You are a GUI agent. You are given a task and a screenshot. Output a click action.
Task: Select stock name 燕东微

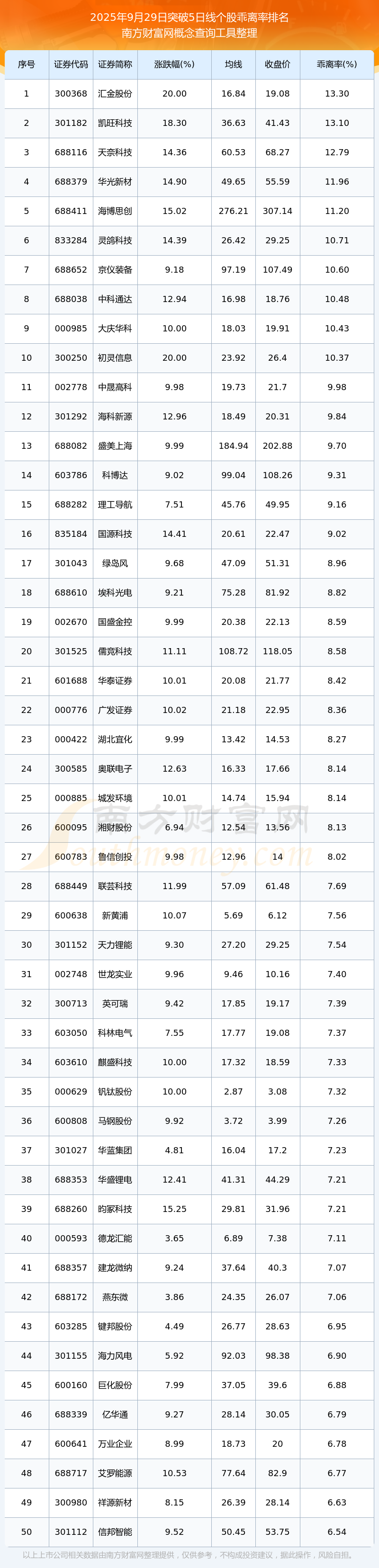pyautogui.click(x=115, y=1297)
